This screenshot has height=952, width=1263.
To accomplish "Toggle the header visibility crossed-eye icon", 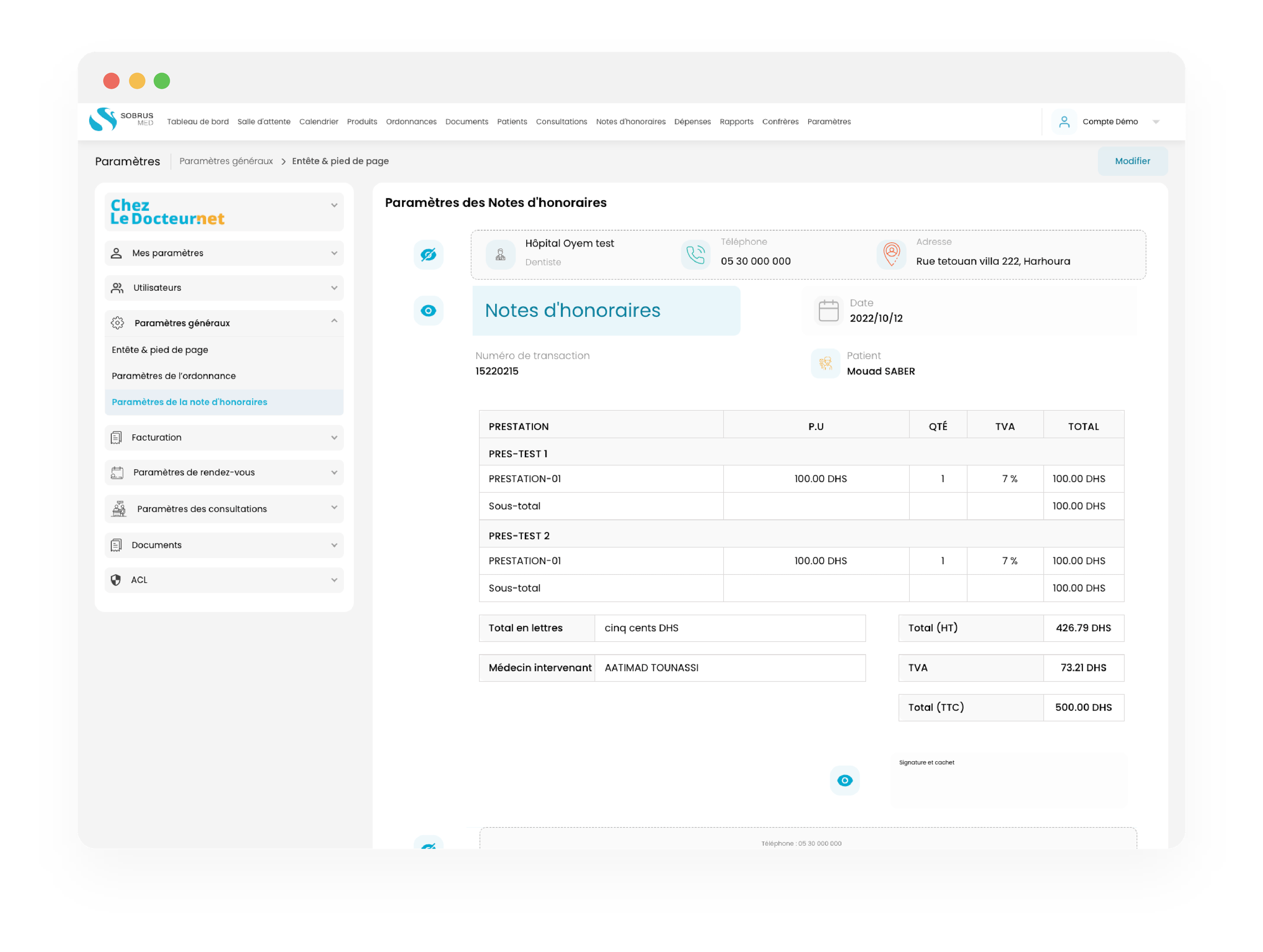I will coord(428,255).
